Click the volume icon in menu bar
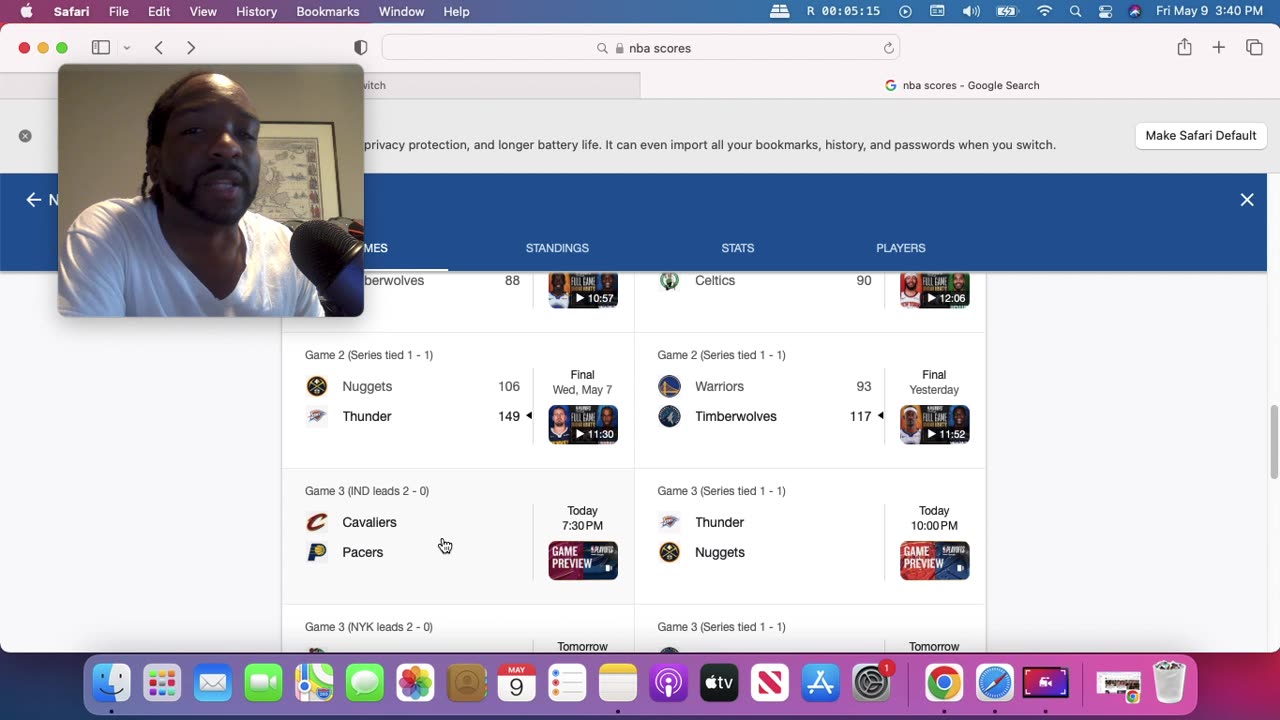 coord(971,11)
